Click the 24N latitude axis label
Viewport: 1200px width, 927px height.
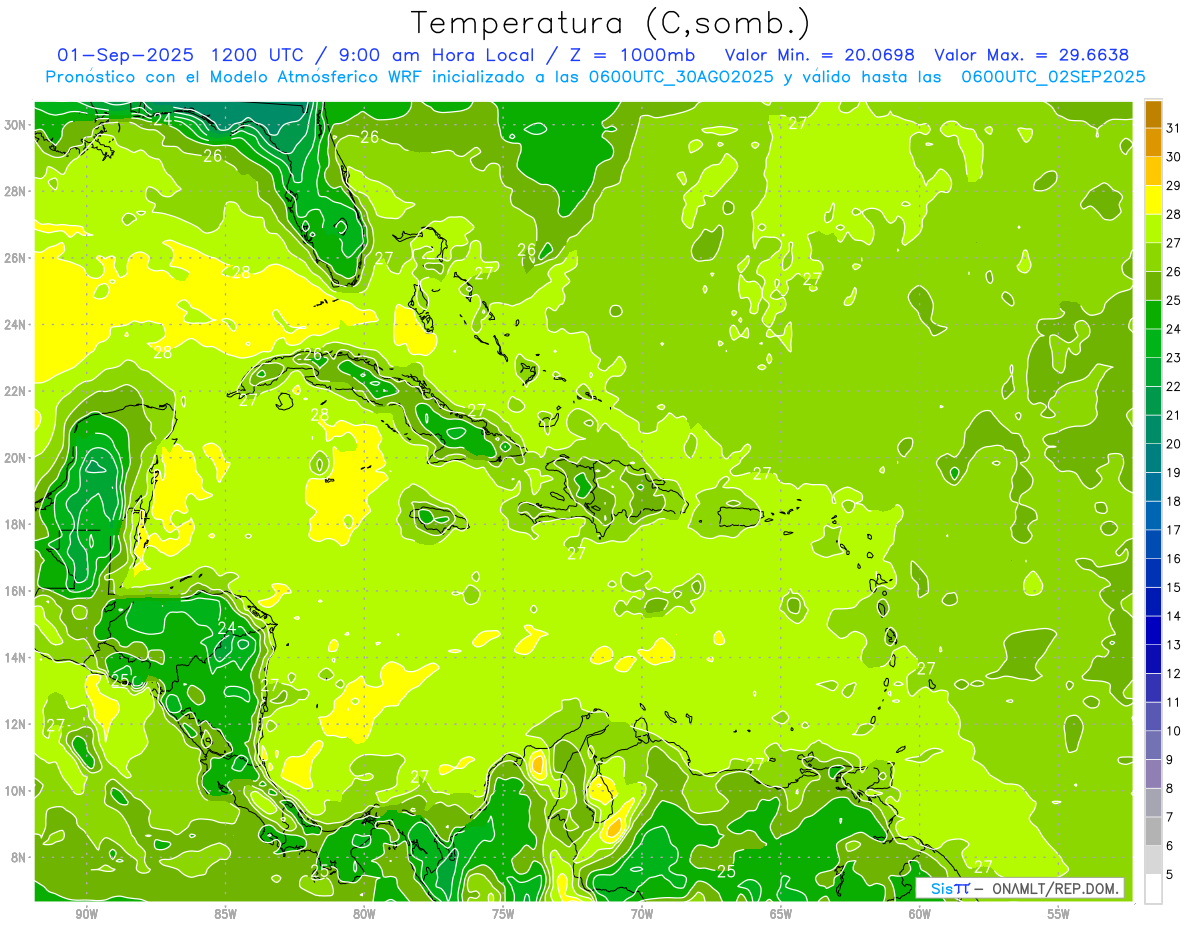point(16,325)
